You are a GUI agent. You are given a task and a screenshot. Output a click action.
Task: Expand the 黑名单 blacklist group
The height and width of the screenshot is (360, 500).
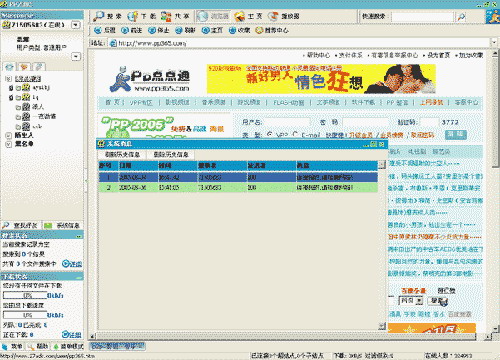(8, 144)
